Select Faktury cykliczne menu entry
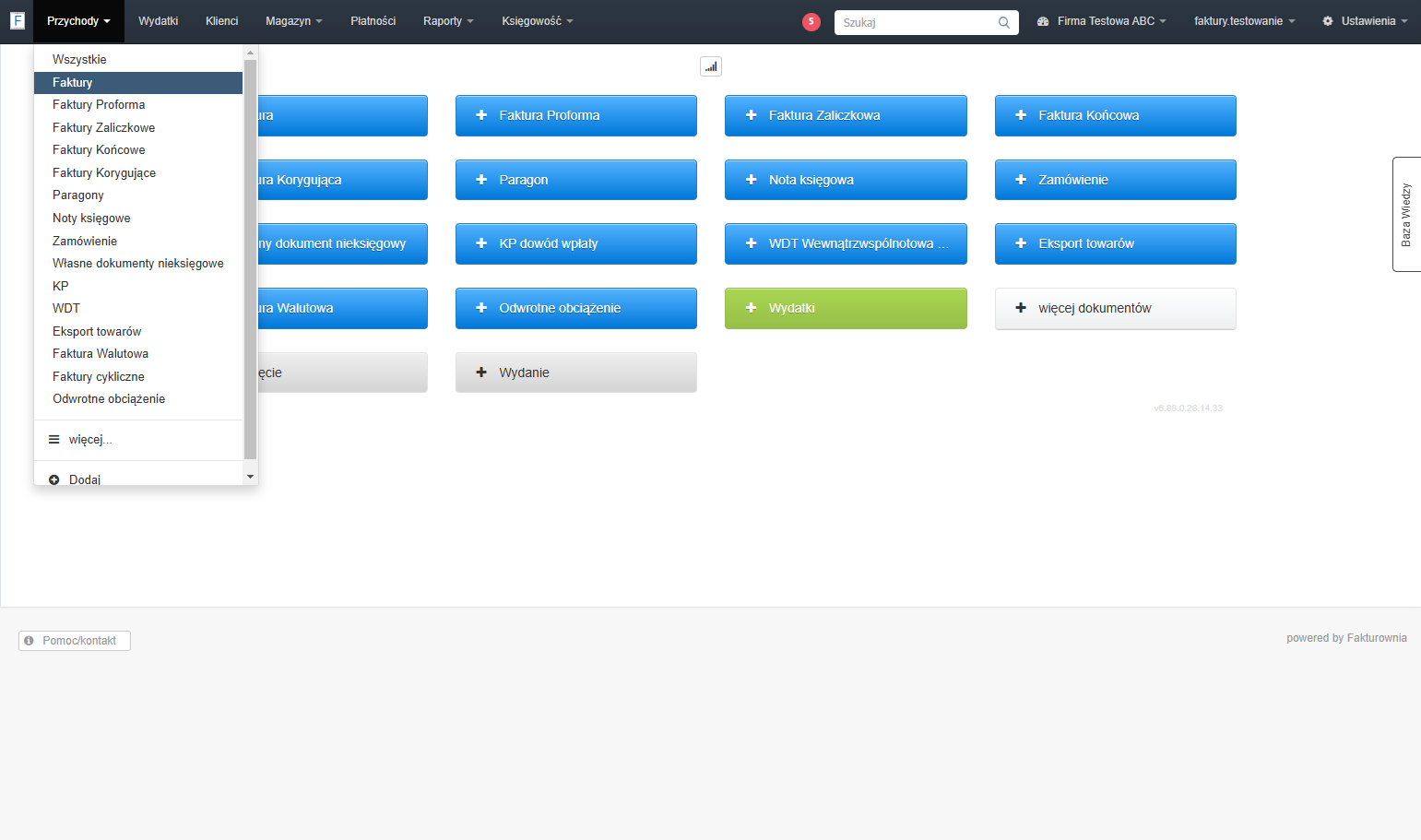1421x840 pixels. (x=138, y=377)
